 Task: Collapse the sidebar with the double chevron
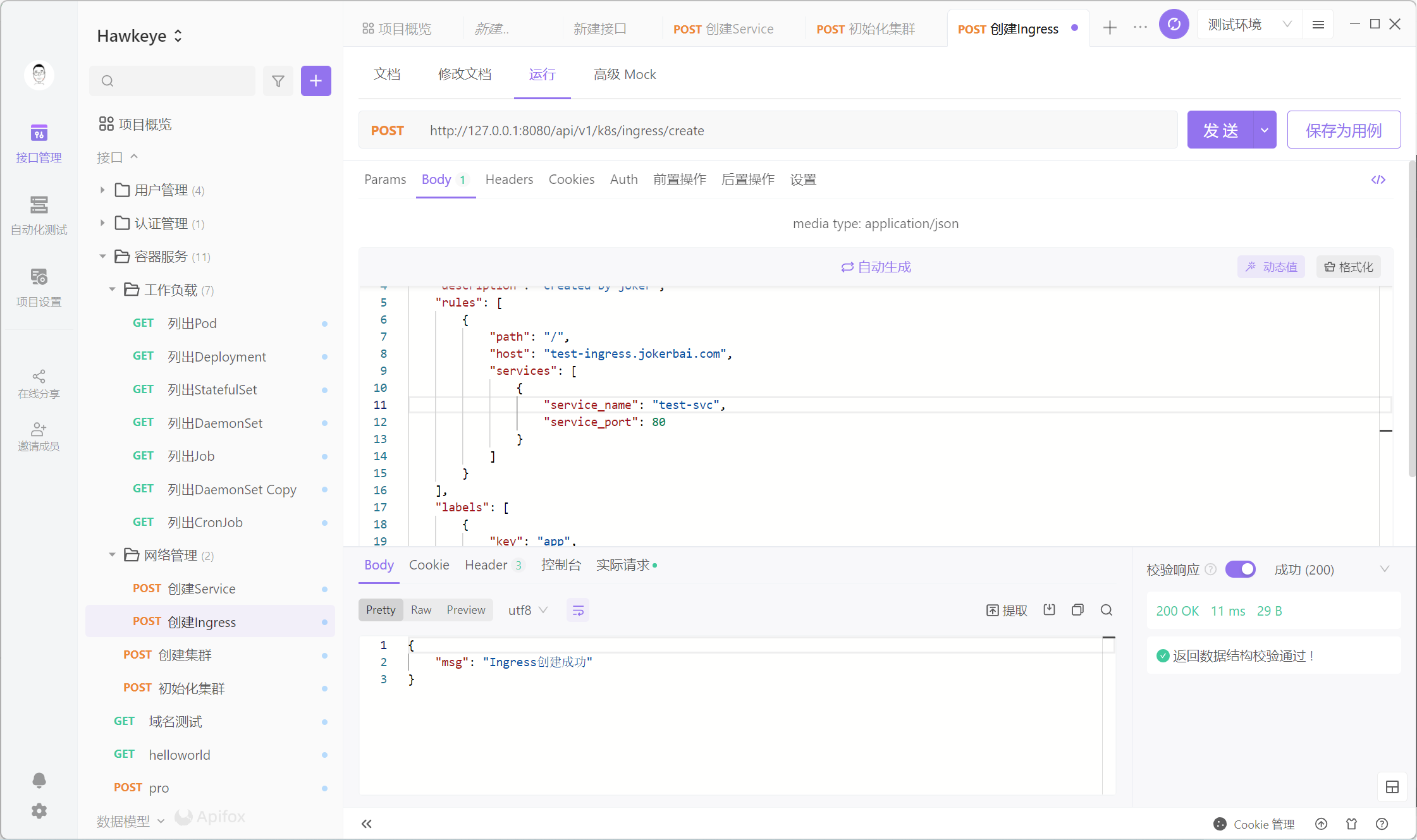(x=367, y=824)
